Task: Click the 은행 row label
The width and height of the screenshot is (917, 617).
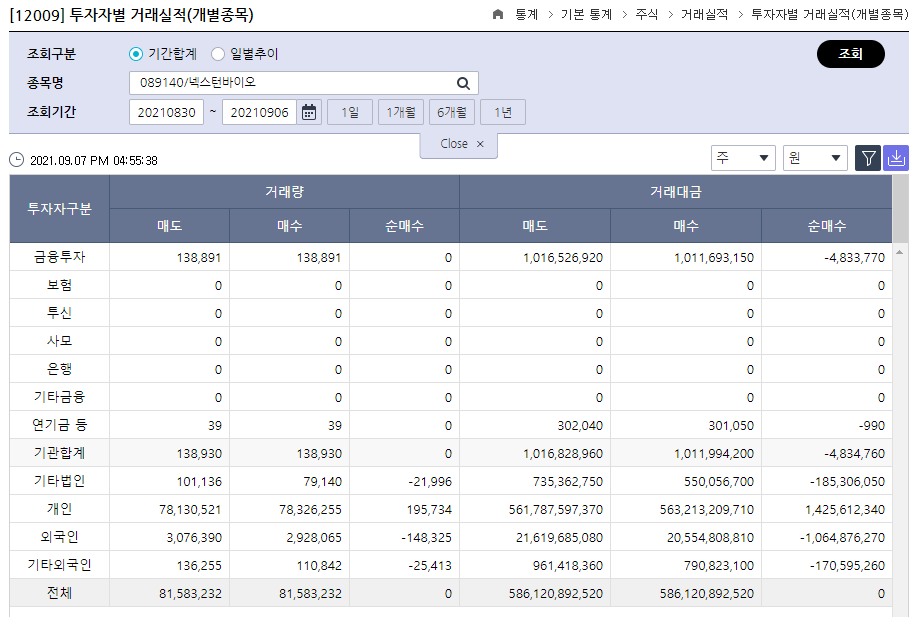Action: click(60, 370)
